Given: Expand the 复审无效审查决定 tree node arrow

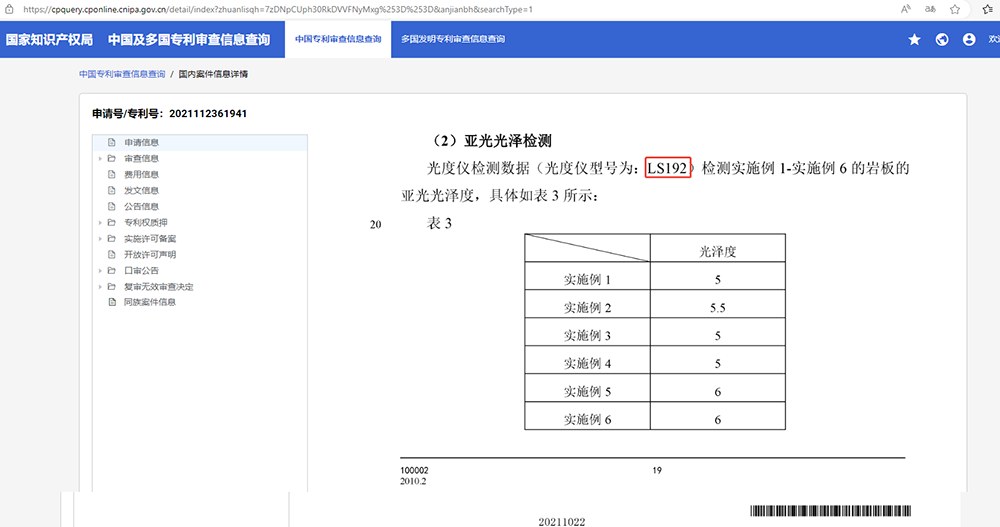Looking at the screenshot, I should point(100,287).
